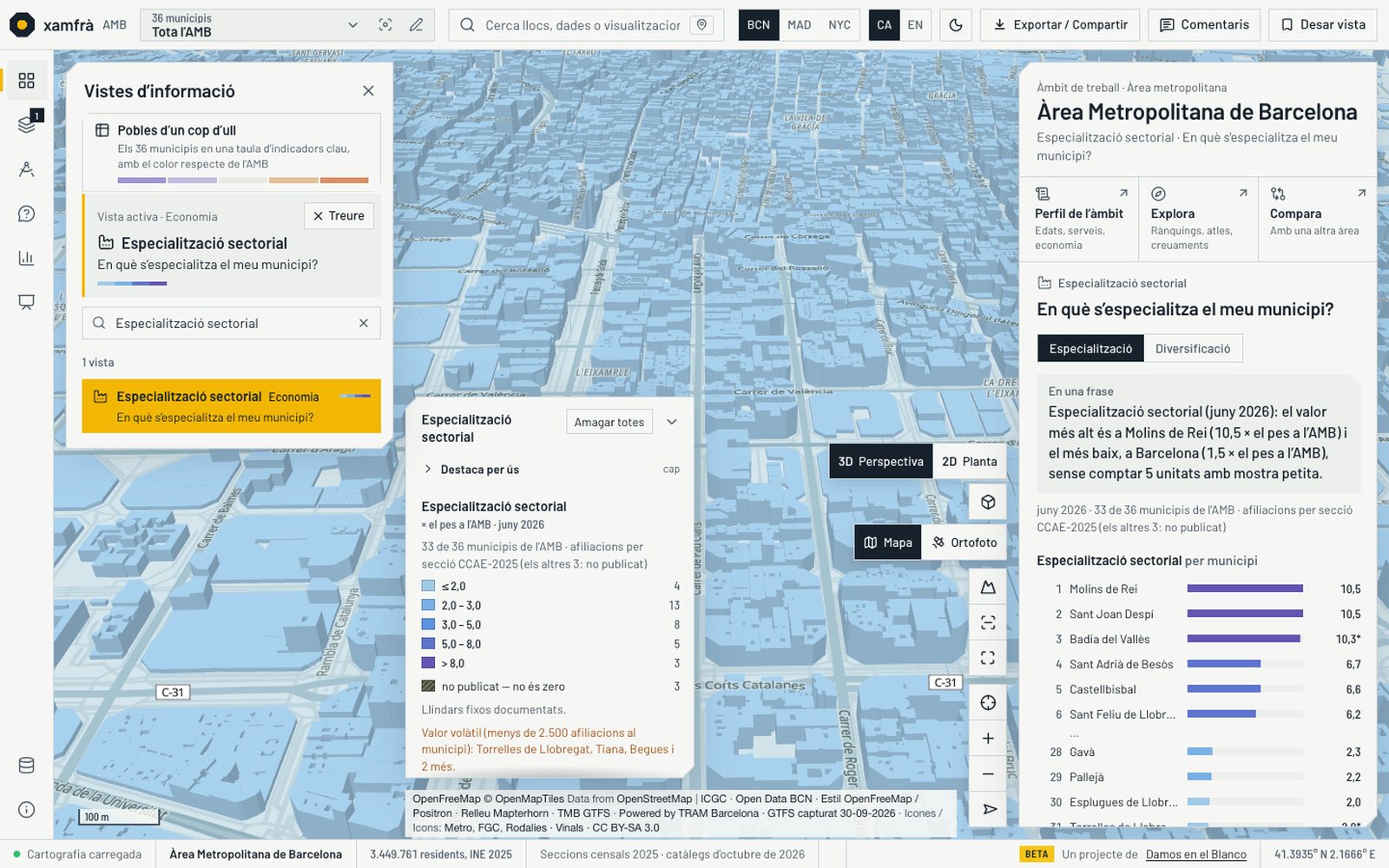Select the Diversificació tab

coord(1193,349)
